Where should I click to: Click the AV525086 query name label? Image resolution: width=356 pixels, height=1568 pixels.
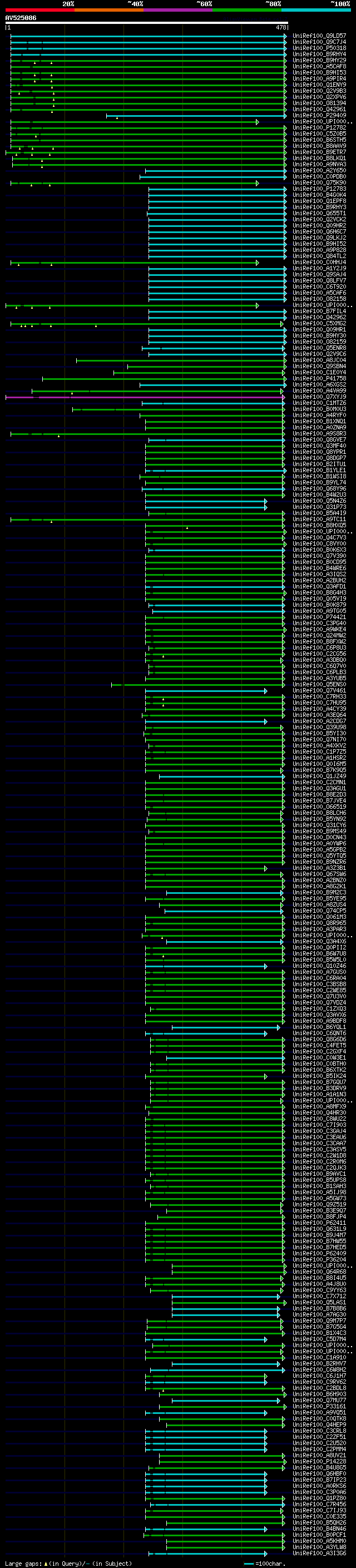21,18
